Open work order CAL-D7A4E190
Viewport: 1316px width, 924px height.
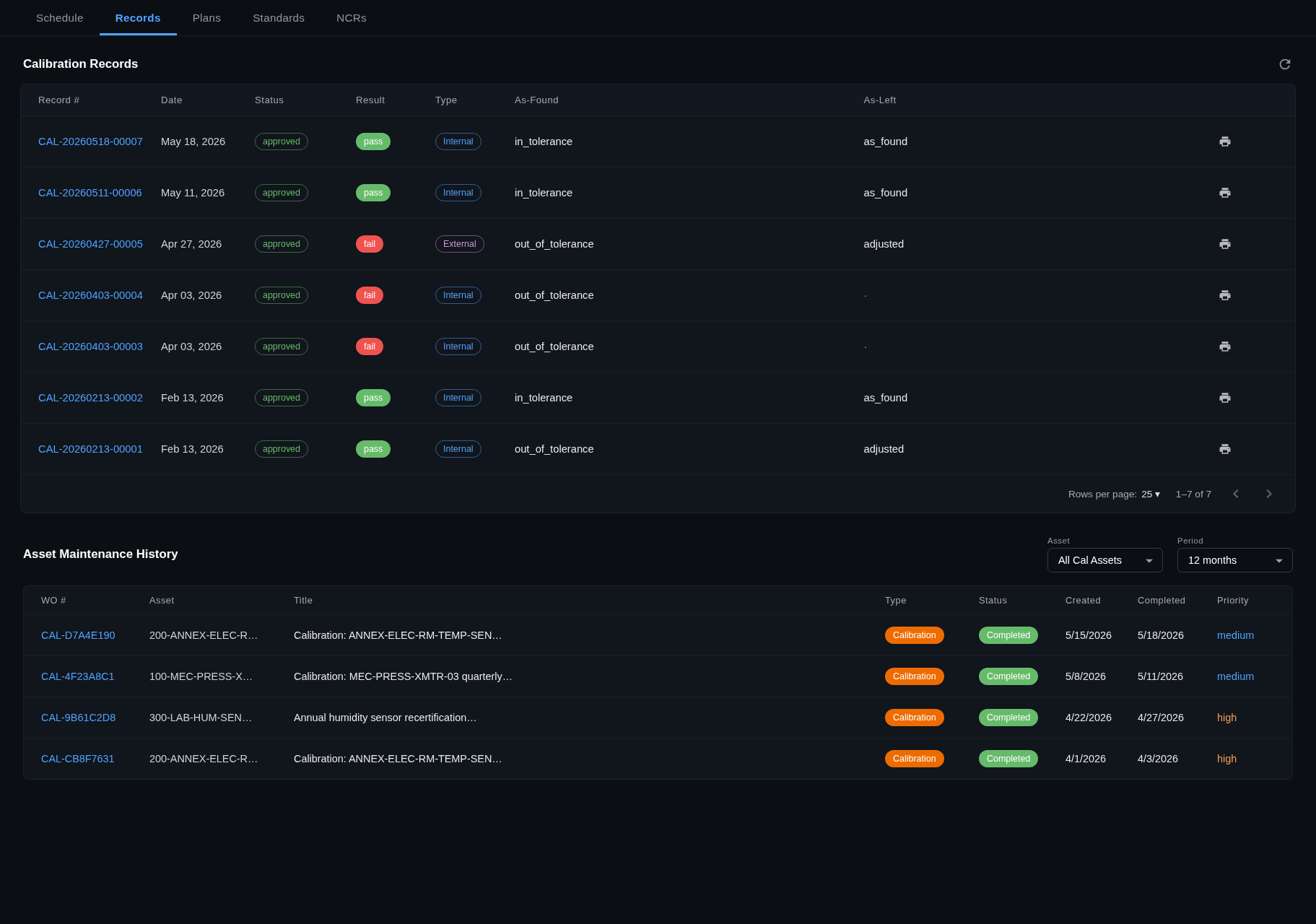tap(78, 635)
